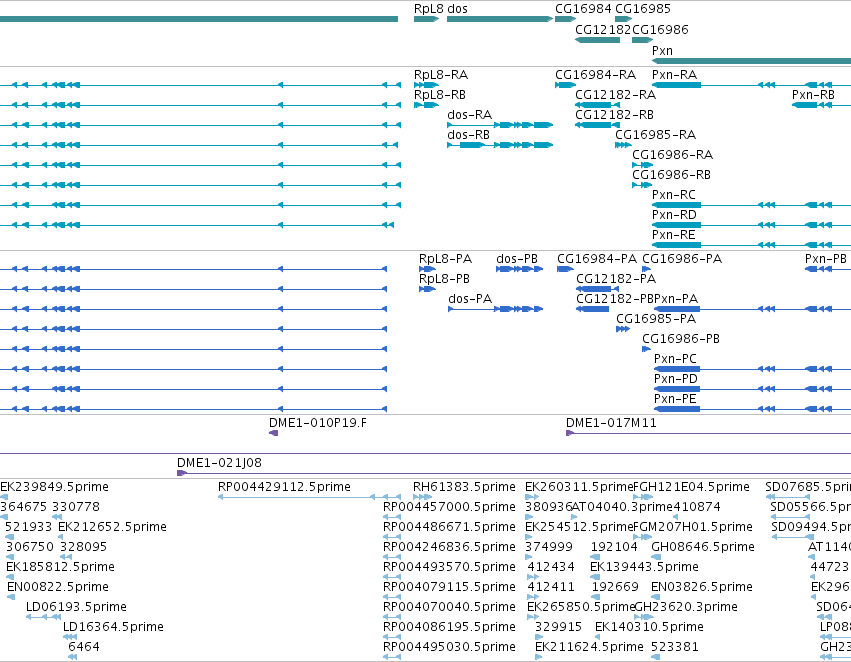
Task: Select EST feature 6464
Action: [84, 647]
